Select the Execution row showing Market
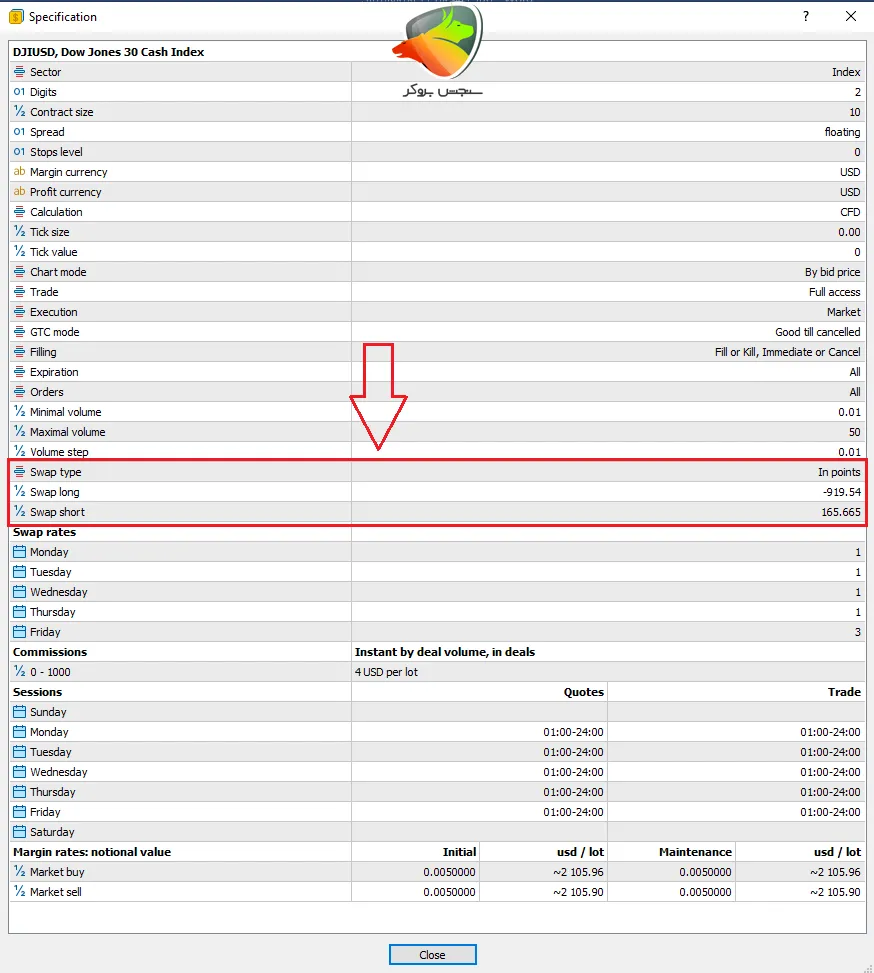This screenshot has height=973, width=874. (x=436, y=312)
